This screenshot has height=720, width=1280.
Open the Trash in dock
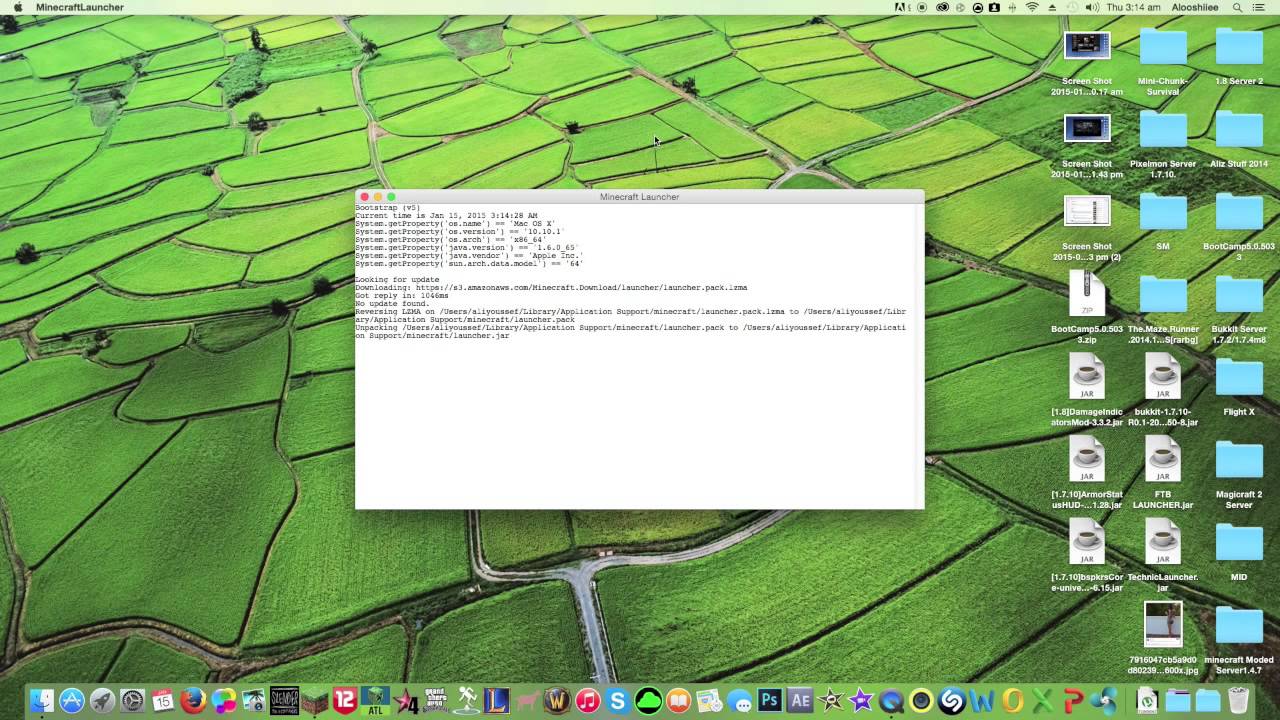[1238, 701]
